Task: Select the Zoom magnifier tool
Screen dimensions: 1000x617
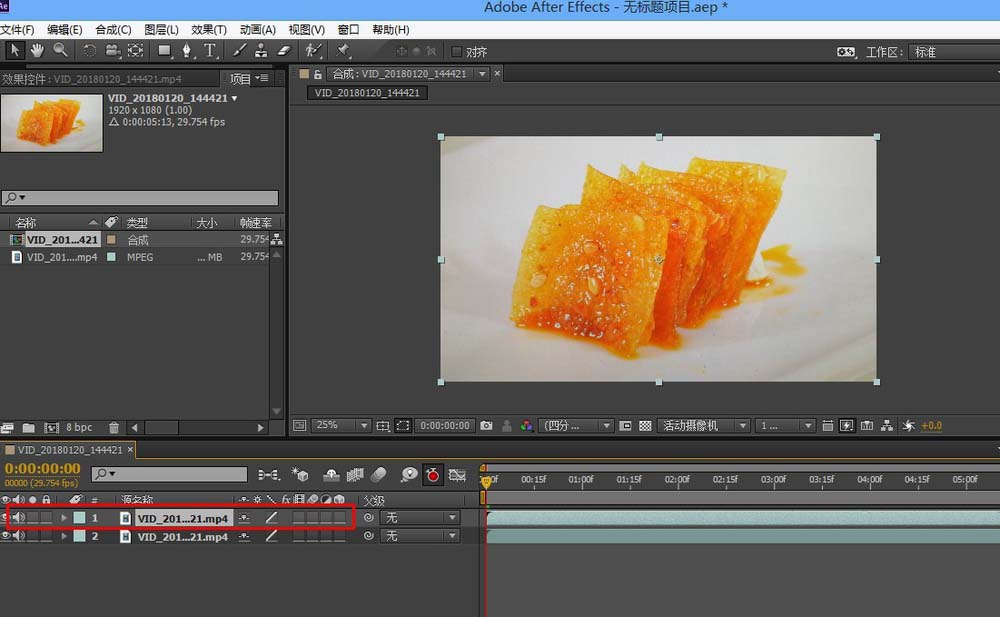Action: [x=61, y=50]
